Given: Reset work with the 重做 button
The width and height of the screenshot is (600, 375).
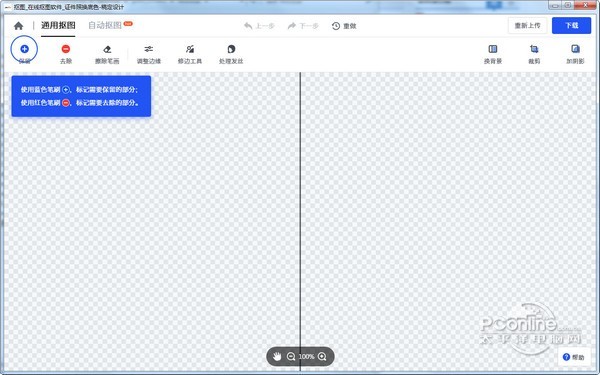Looking at the screenshot, I should point(344,26).
